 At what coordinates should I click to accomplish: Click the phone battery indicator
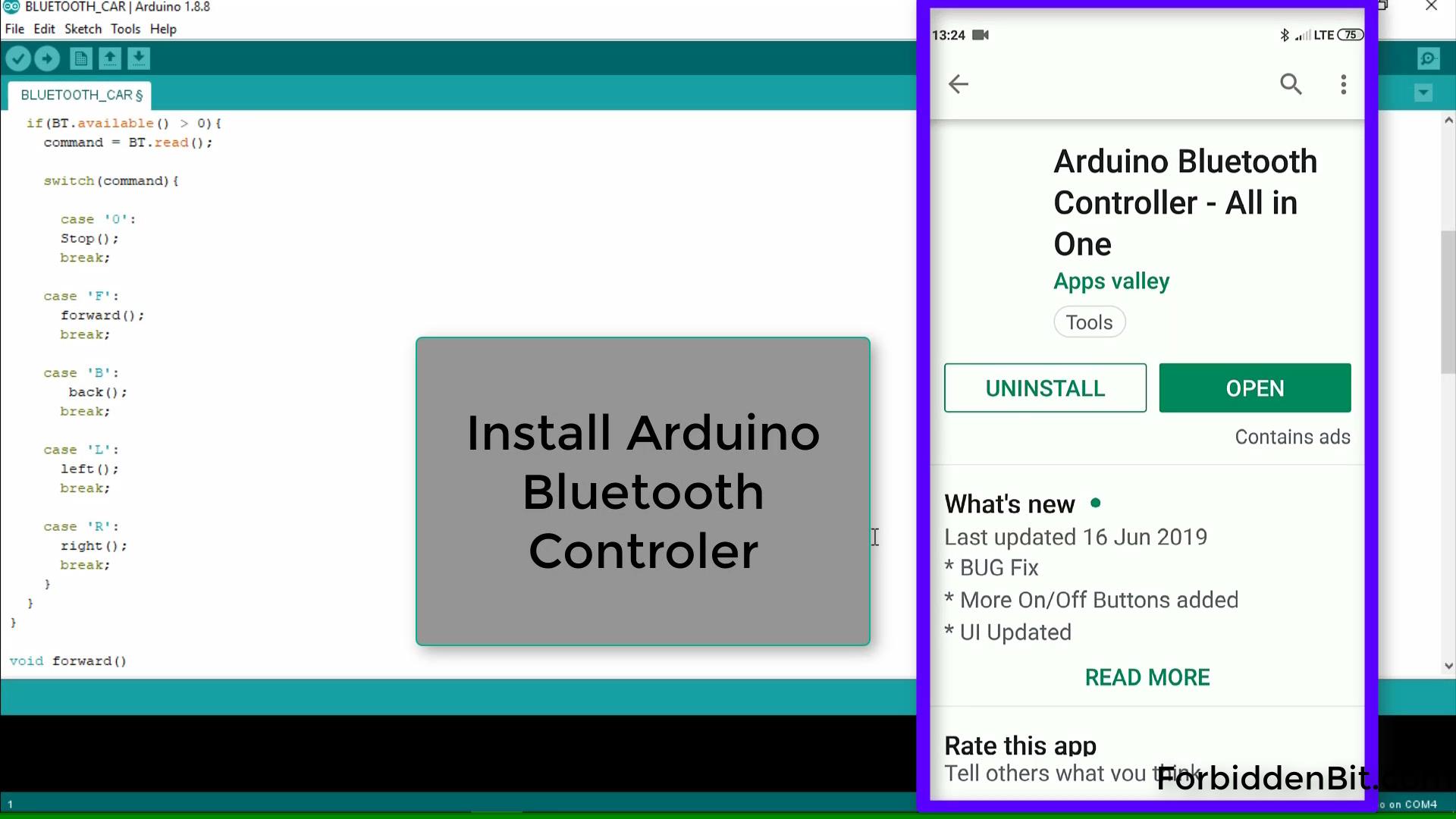1350,35
